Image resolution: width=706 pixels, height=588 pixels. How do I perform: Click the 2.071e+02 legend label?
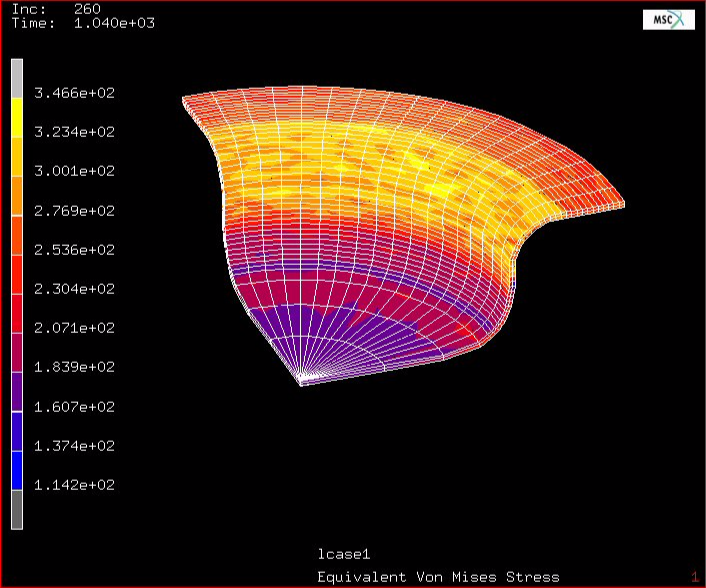[75, 328]
